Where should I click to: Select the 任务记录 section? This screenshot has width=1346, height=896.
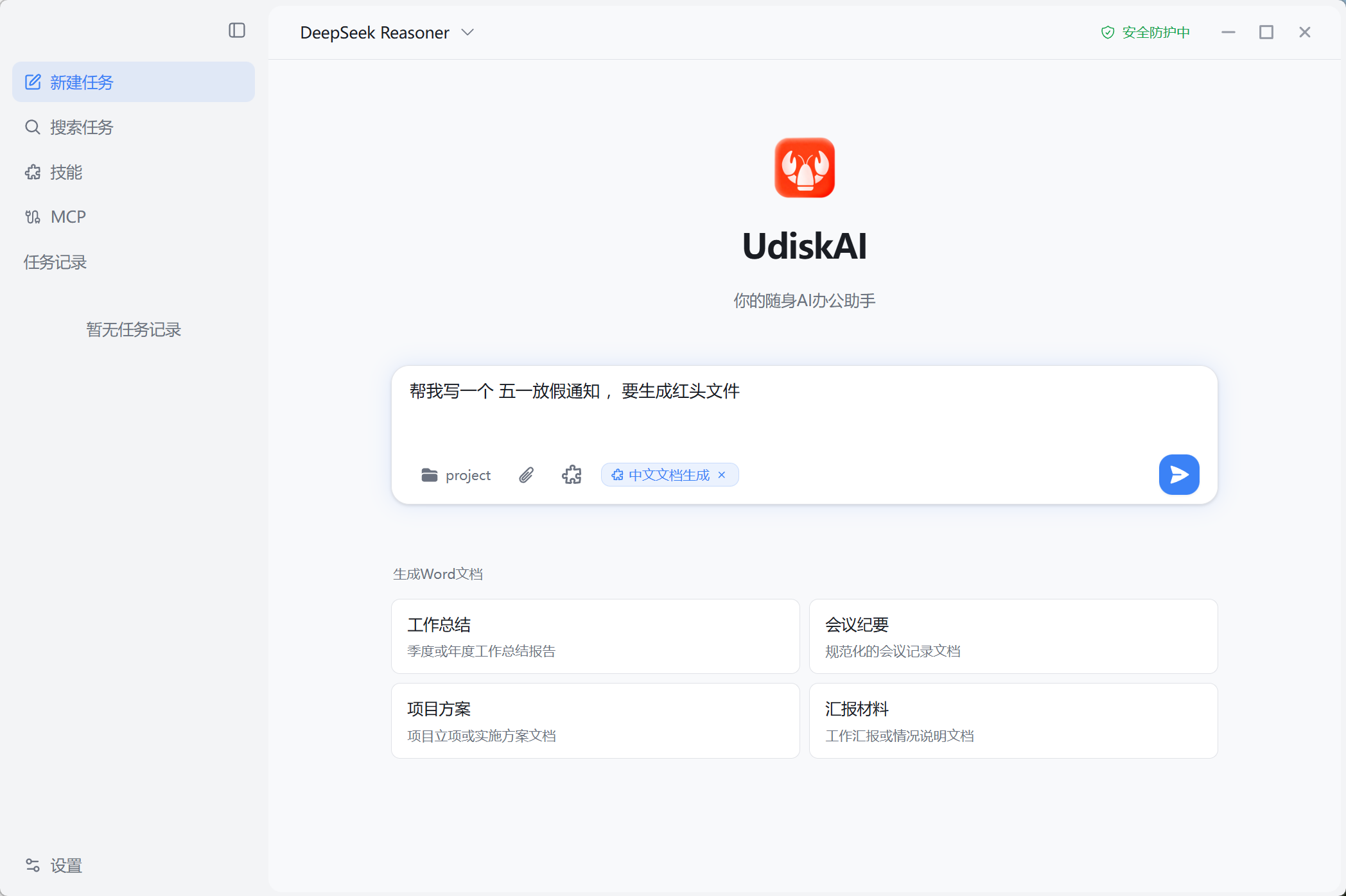tap(55, 262)
